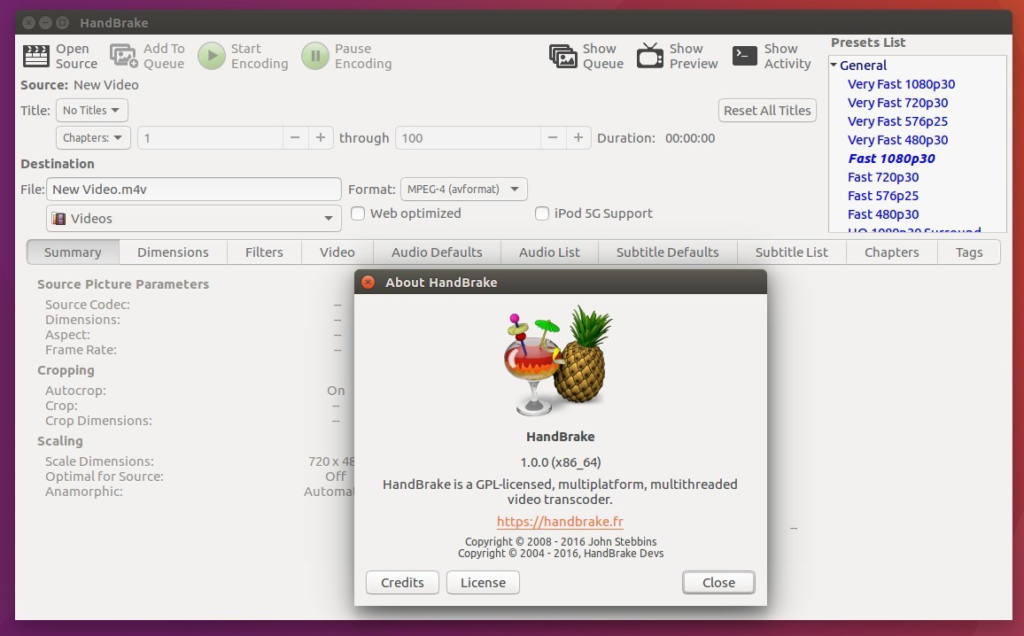The image size is (1024, 636).
Task: Open the Chapters range dropdown
Action: tap(93, 138)
